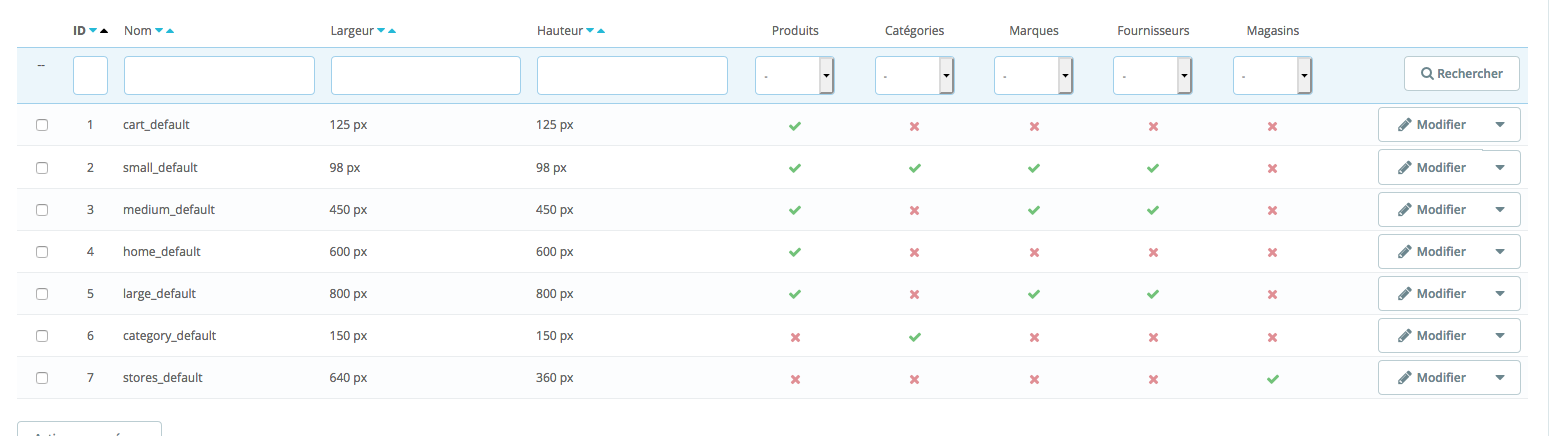1549x436 pixels.
Task: Click the ID filter input box
Action: (x=90, y=75)
